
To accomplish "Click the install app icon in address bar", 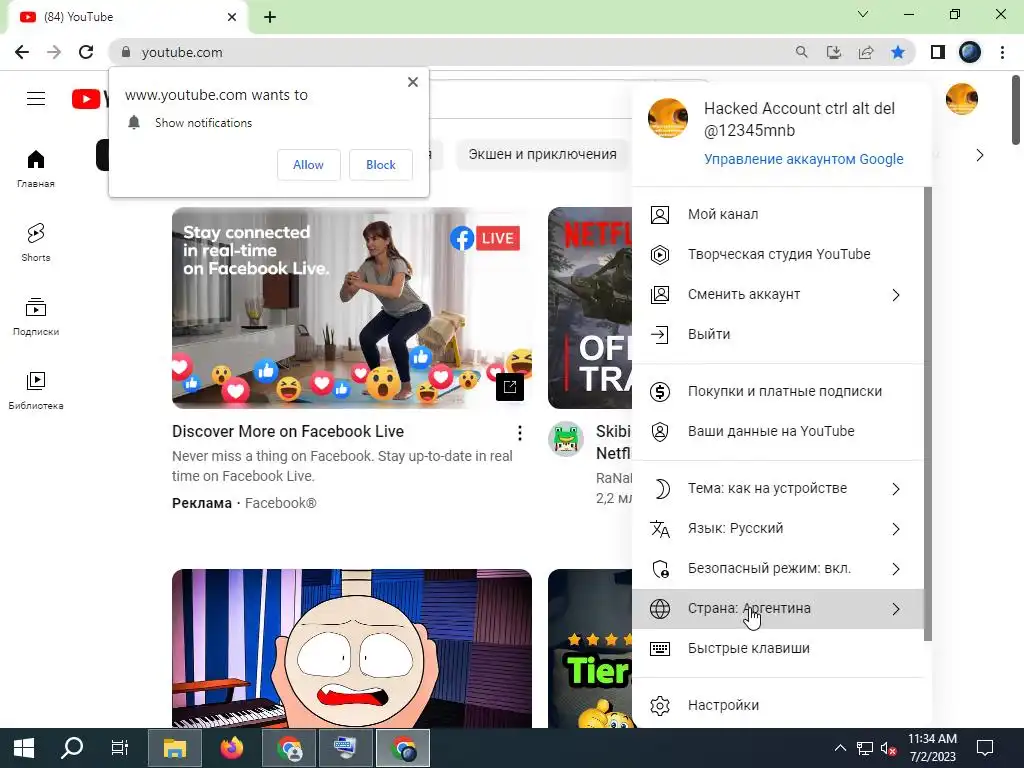I will tap(833, 52).
